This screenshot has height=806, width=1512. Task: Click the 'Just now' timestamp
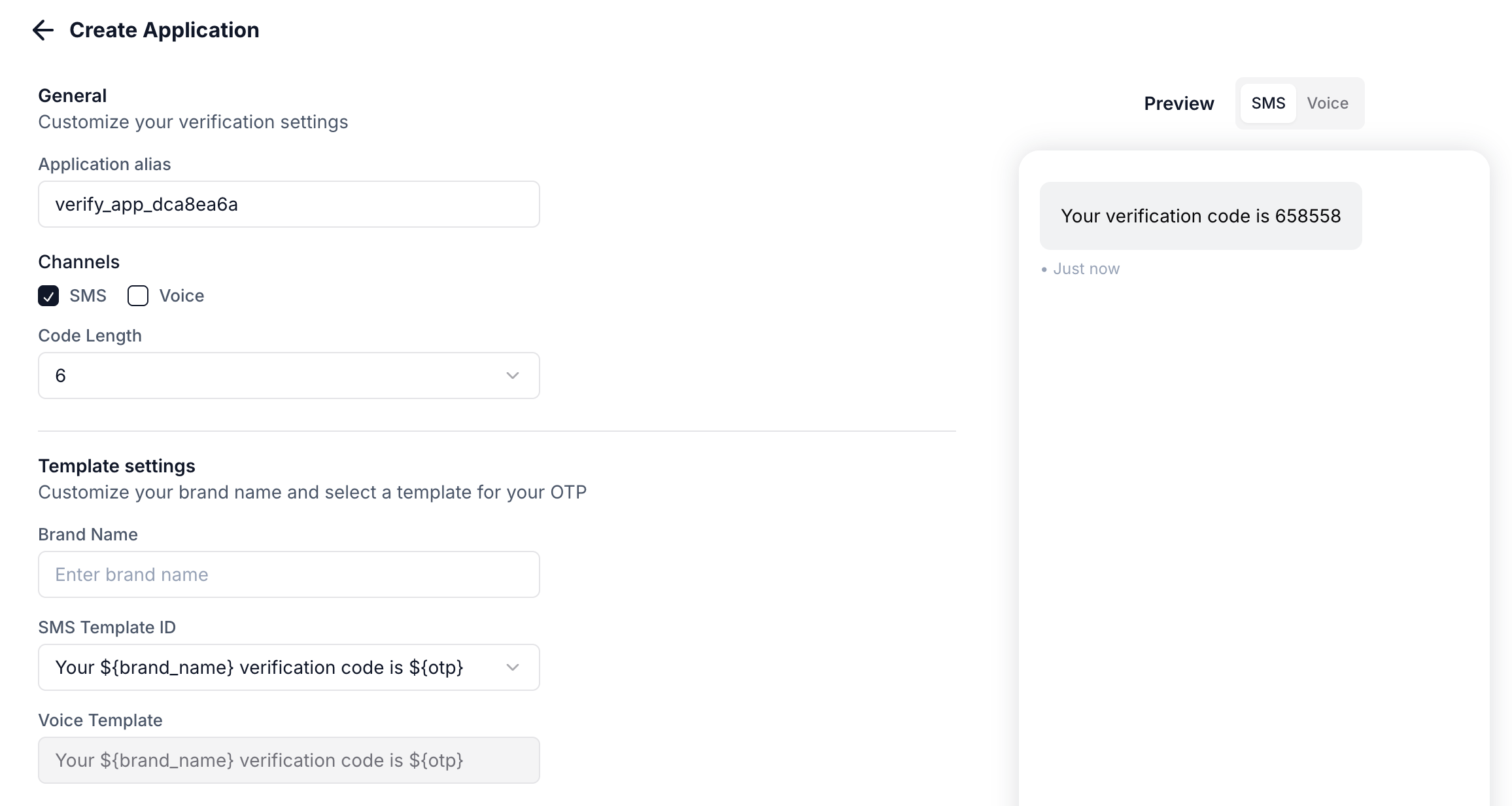1086,269
